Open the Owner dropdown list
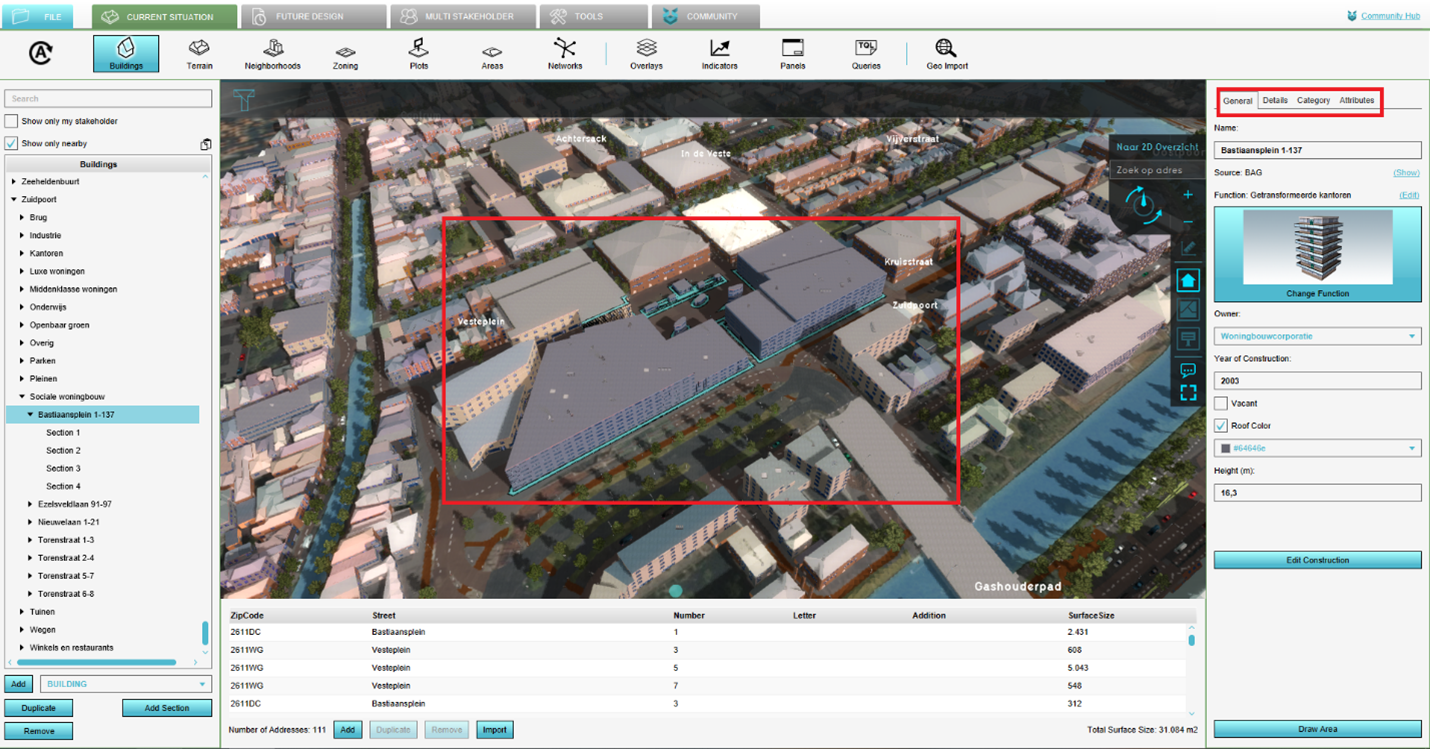This screenshot has height=749, width=1430. pyautogui.click(x=1317, y=337)
